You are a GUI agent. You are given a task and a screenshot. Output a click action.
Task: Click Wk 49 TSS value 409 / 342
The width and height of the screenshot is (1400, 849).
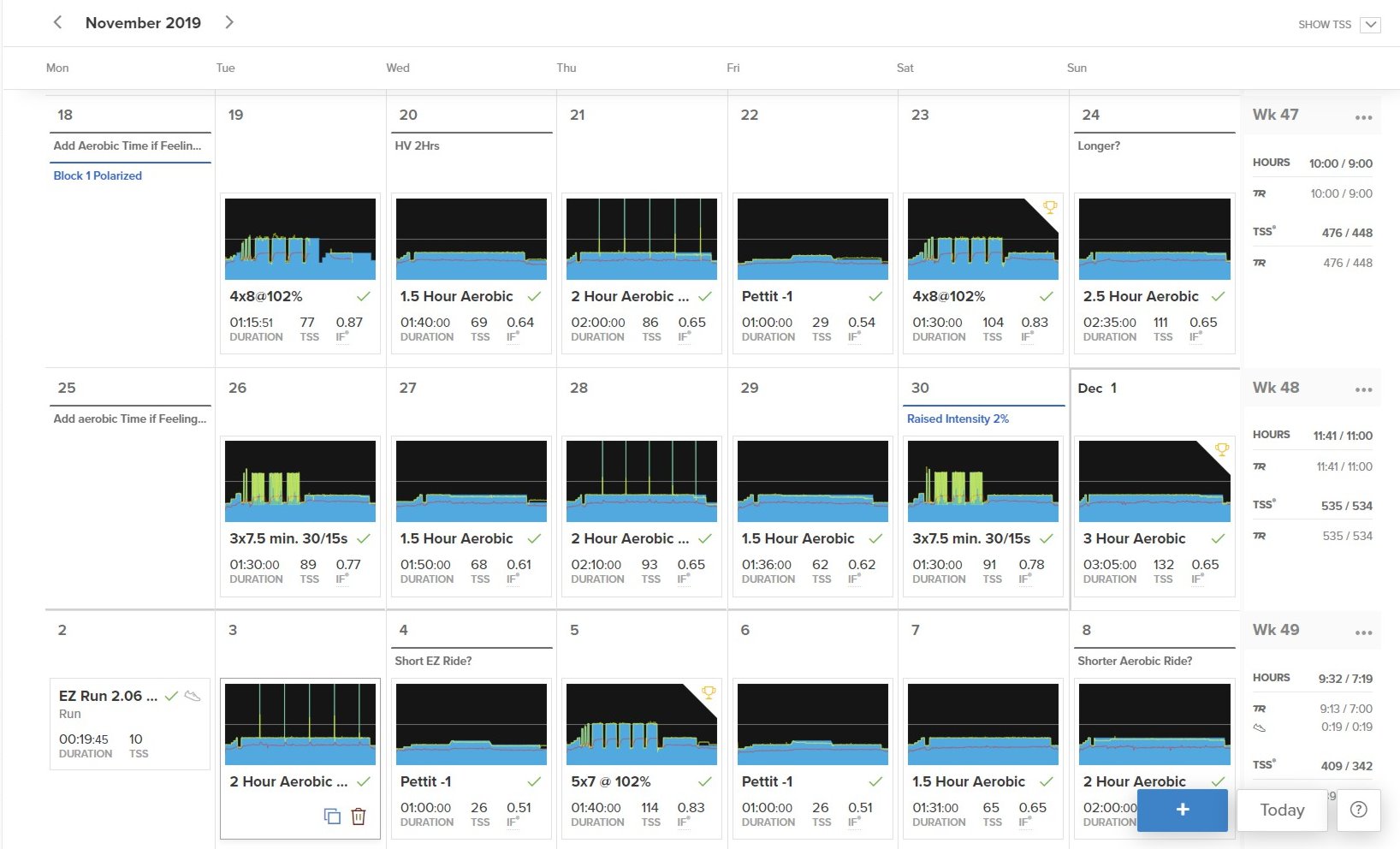[1347, 766]
